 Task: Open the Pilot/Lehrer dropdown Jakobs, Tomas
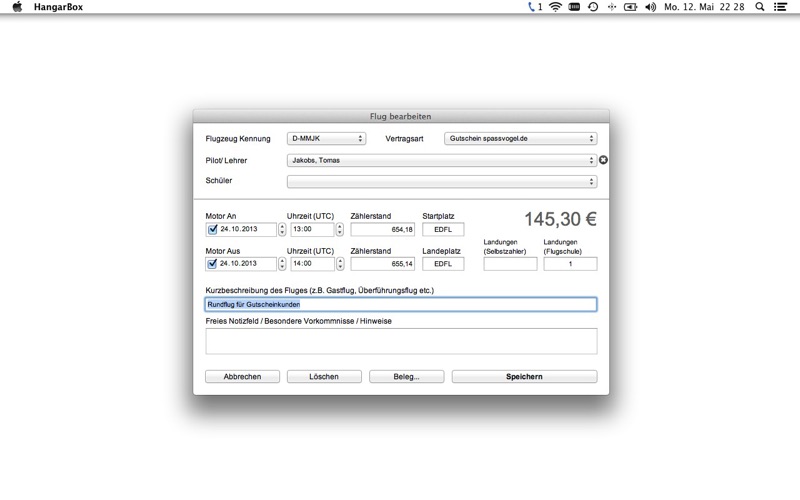click(442, 160)
